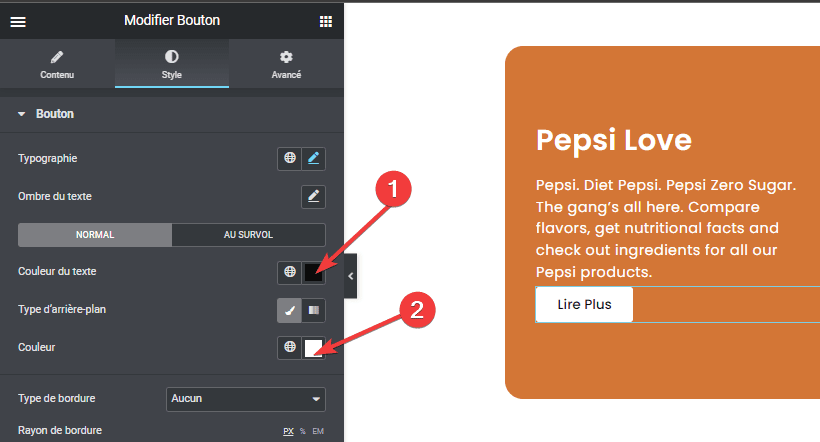Open Type de bordure dropdown
The width and height of the screenshot is (820, 442).
246,399
